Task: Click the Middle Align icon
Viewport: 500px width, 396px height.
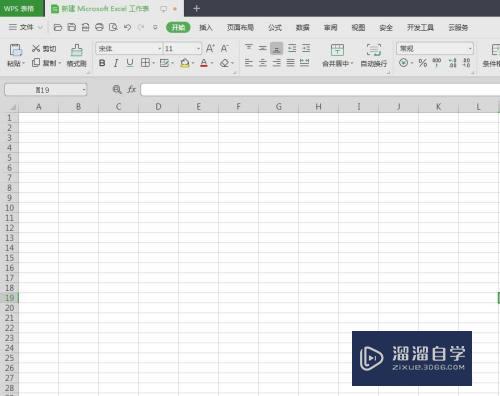Action: (263, 48)
